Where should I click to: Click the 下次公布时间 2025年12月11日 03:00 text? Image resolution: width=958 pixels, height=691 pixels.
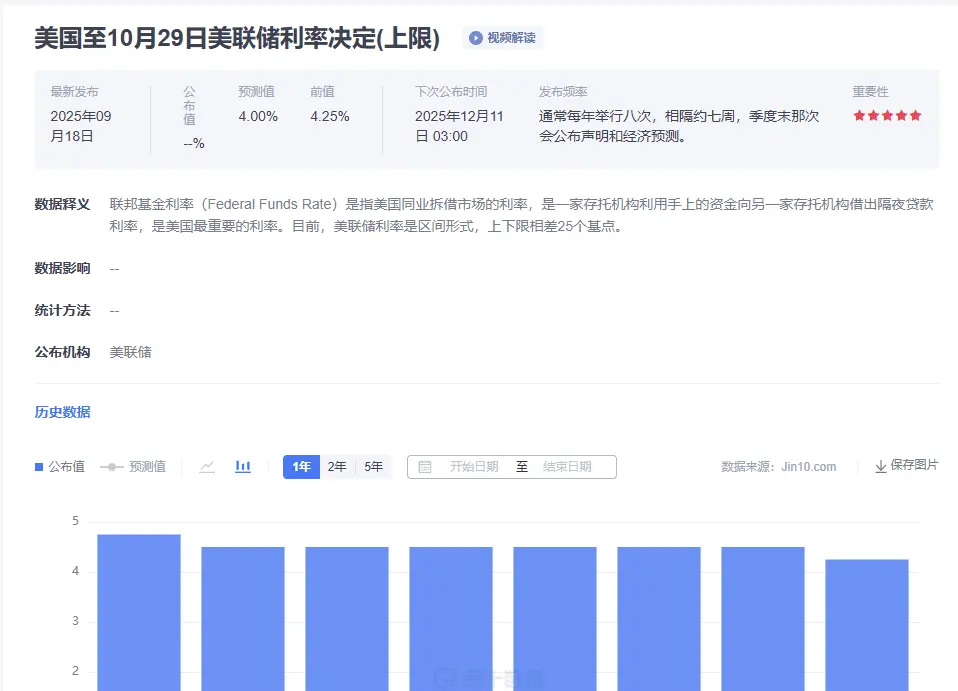pos(459,126)
